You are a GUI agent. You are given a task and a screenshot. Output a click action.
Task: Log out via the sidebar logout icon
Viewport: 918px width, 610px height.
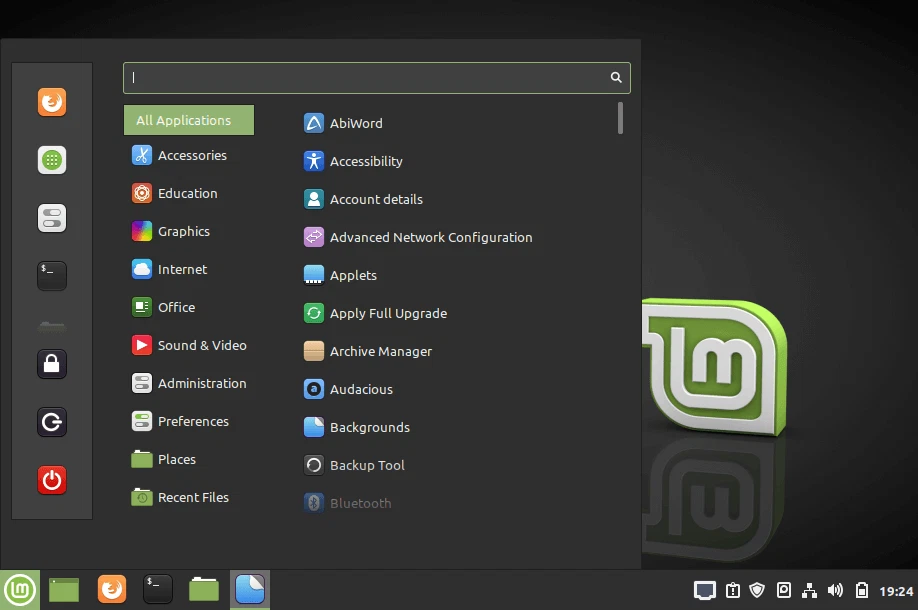[x=51, y=421]
